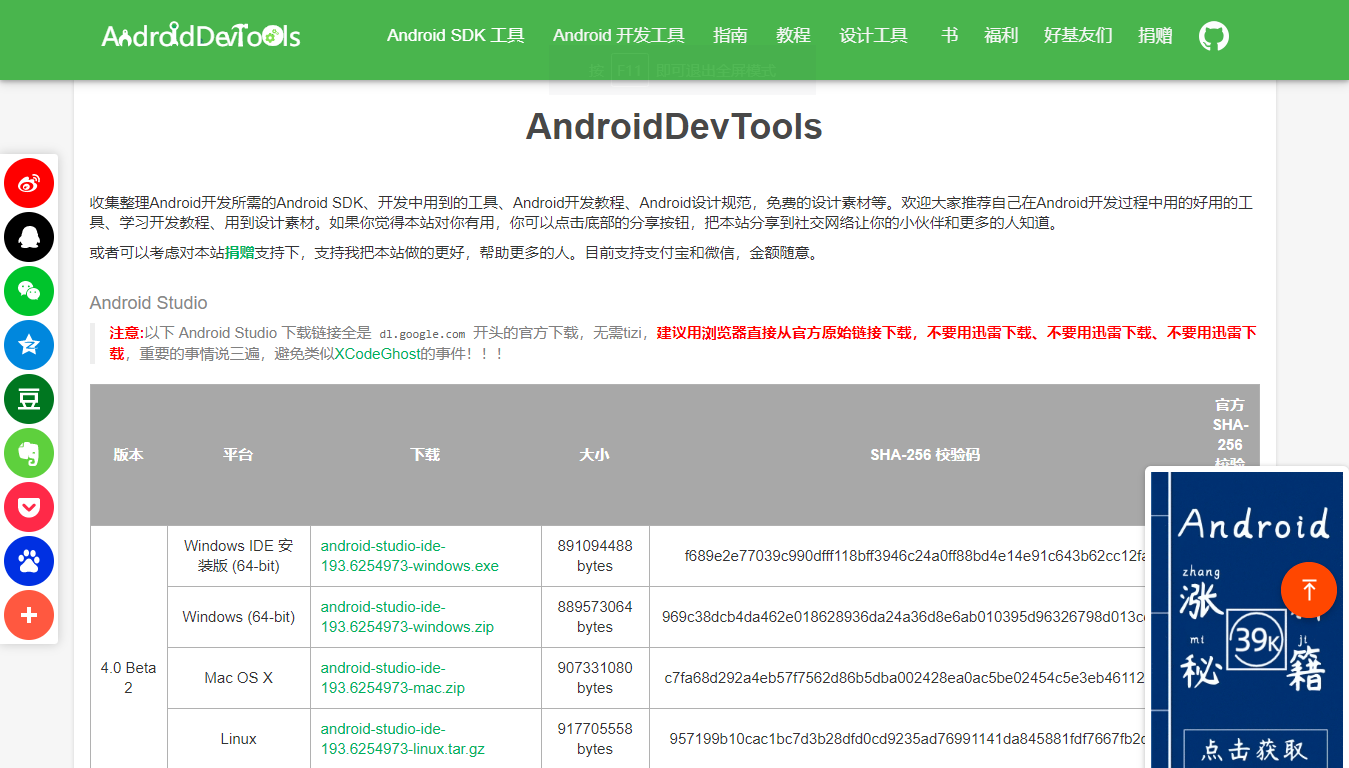This screenshot has width=1349, height=768.
Task: Open the Android SDK 工具 menu
Action: coord(456,36)
